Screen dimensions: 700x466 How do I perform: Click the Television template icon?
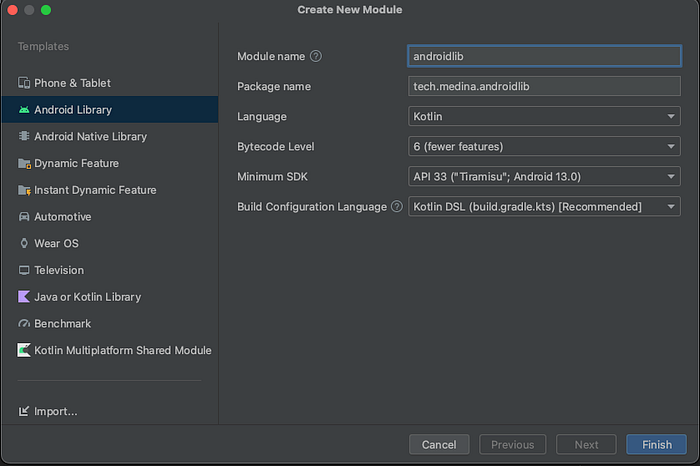click(x=24, y=270)
